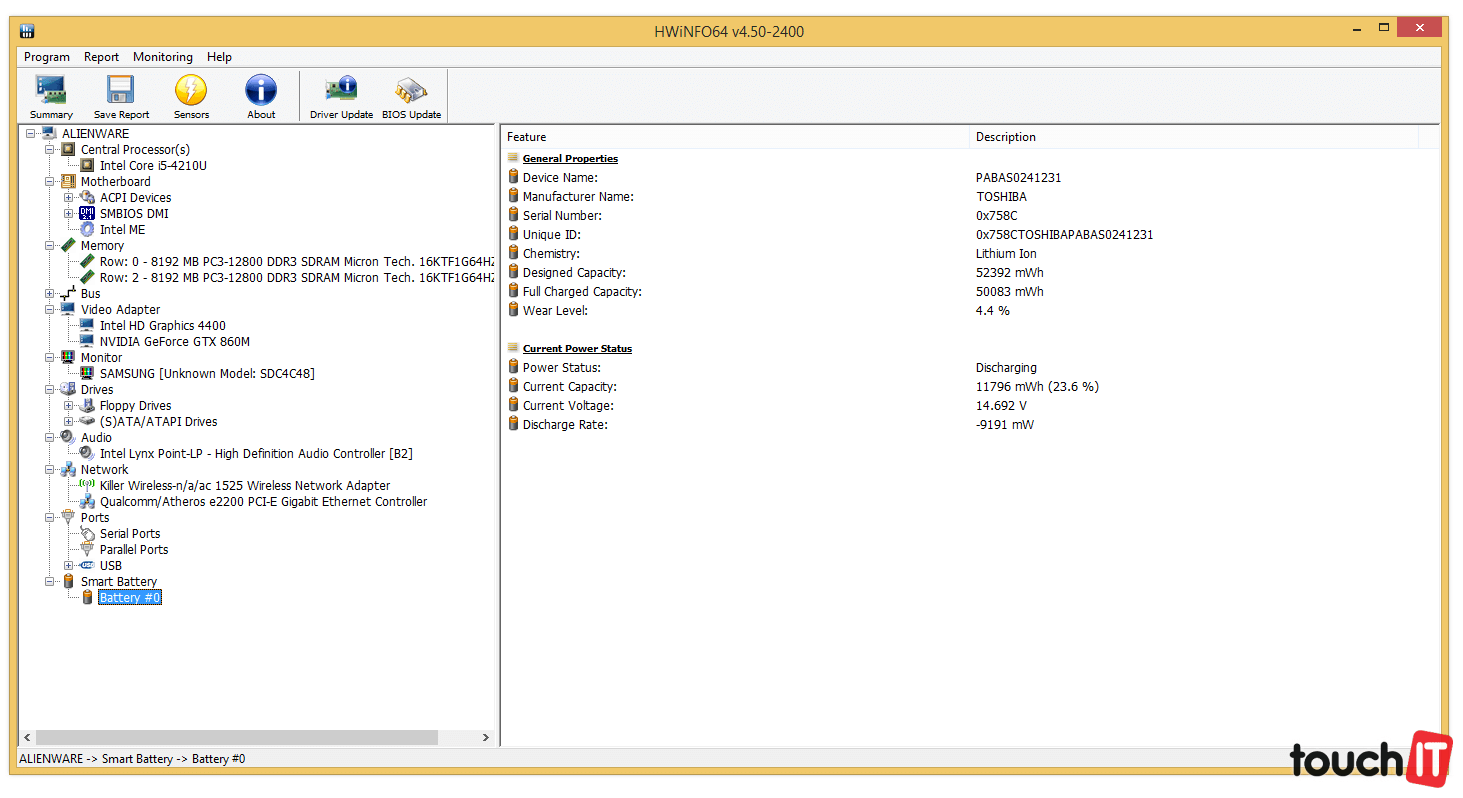Expand the SMBIOS DMI node

[x=69, y=214]
